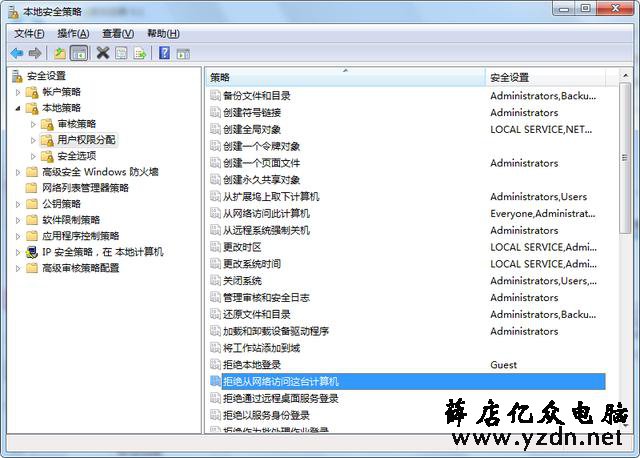Expand the 安全选项 node arrow
The image size is (640, 458).
pyautogui.click(x=33, y=156)
